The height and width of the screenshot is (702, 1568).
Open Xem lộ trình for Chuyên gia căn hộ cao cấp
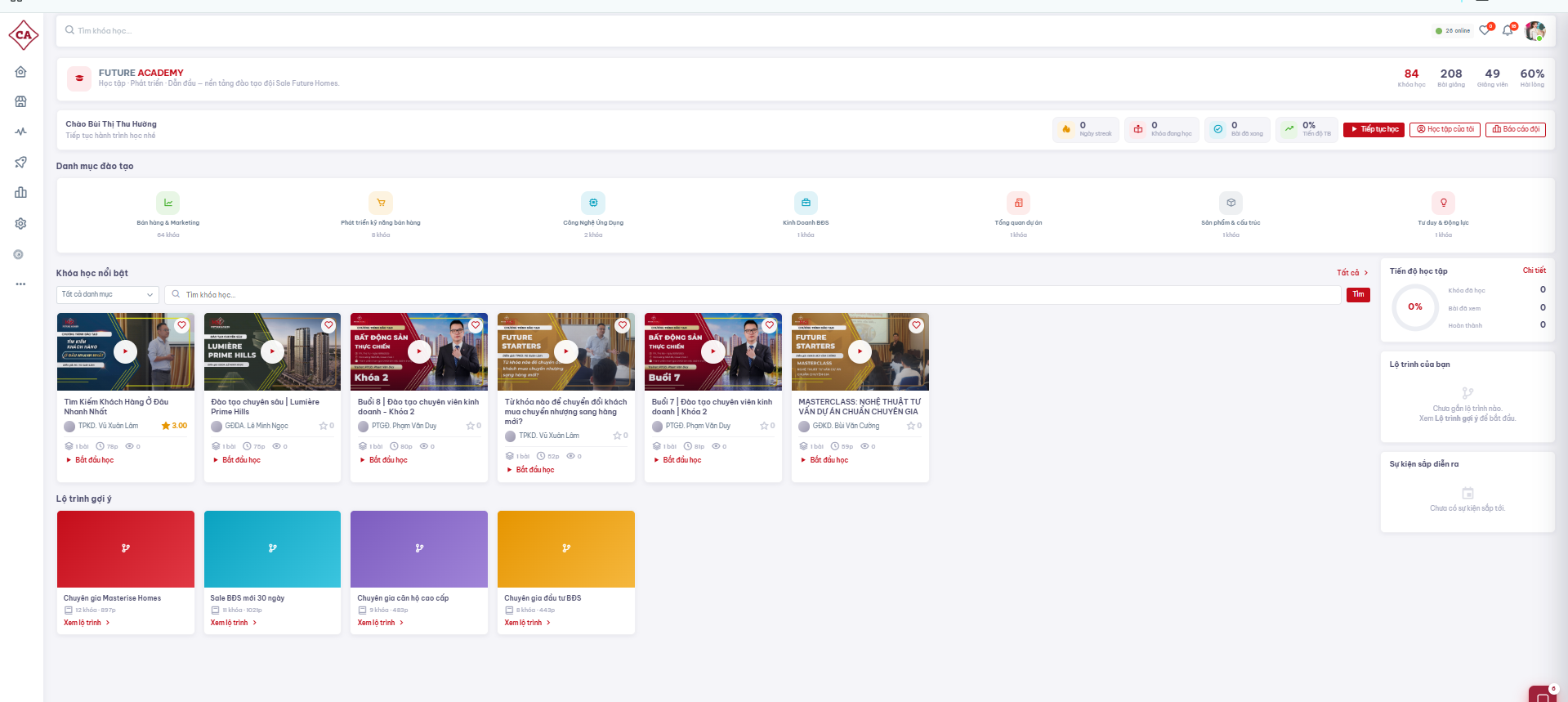(381, 623)
